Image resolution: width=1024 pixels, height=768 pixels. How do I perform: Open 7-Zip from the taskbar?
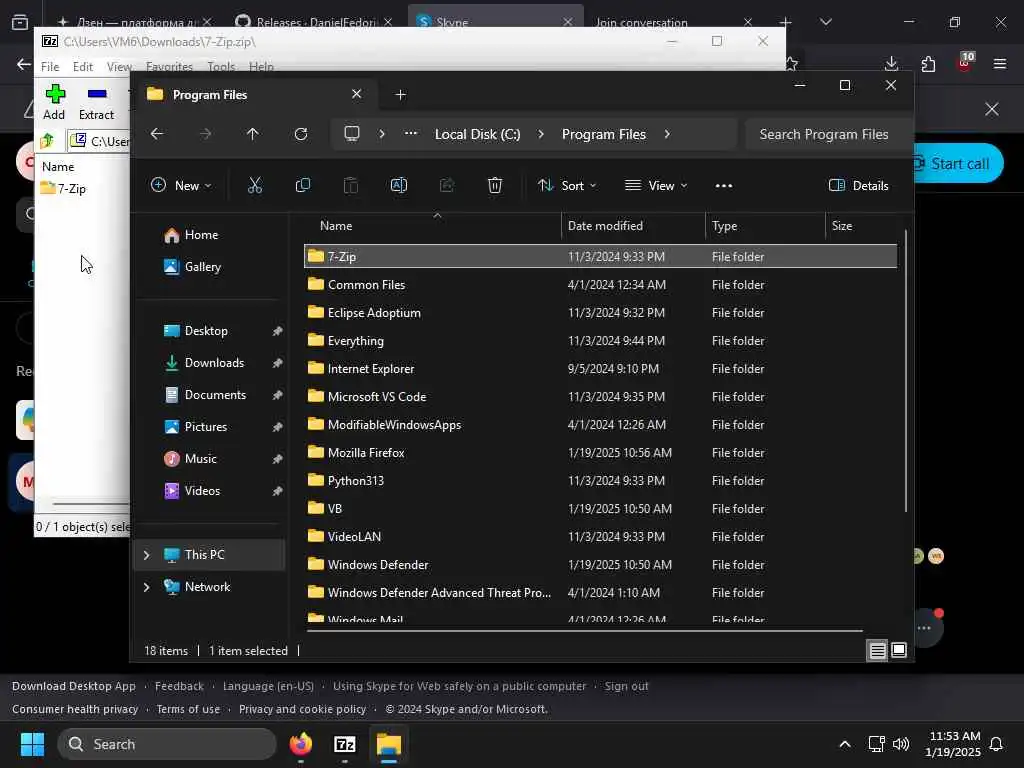344,744
